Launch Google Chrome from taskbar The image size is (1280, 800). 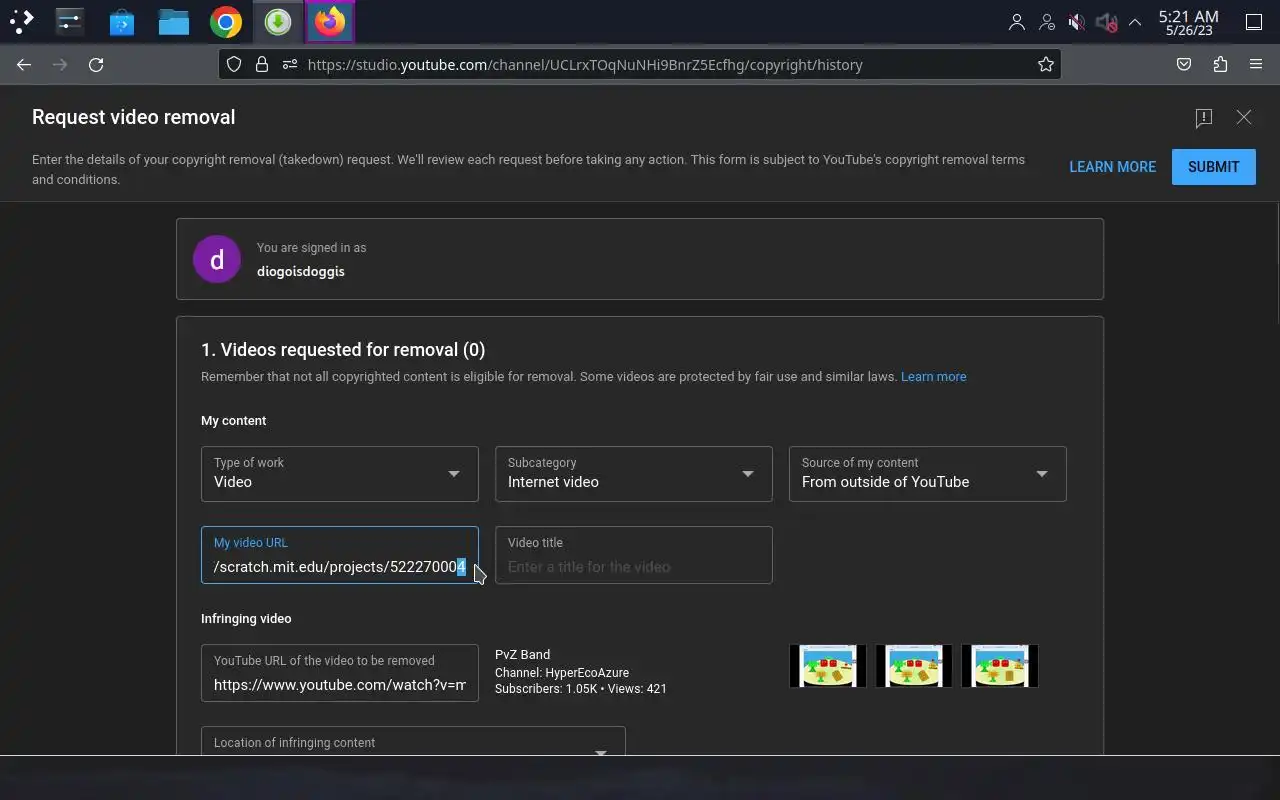[x=226, y=22]
